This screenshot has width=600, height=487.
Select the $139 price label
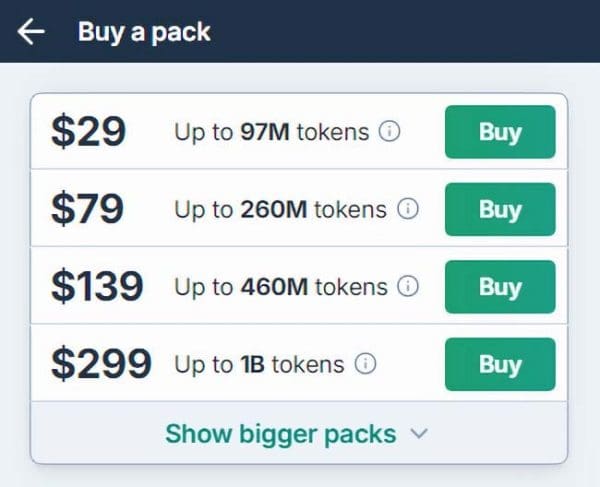coord(97,286)
